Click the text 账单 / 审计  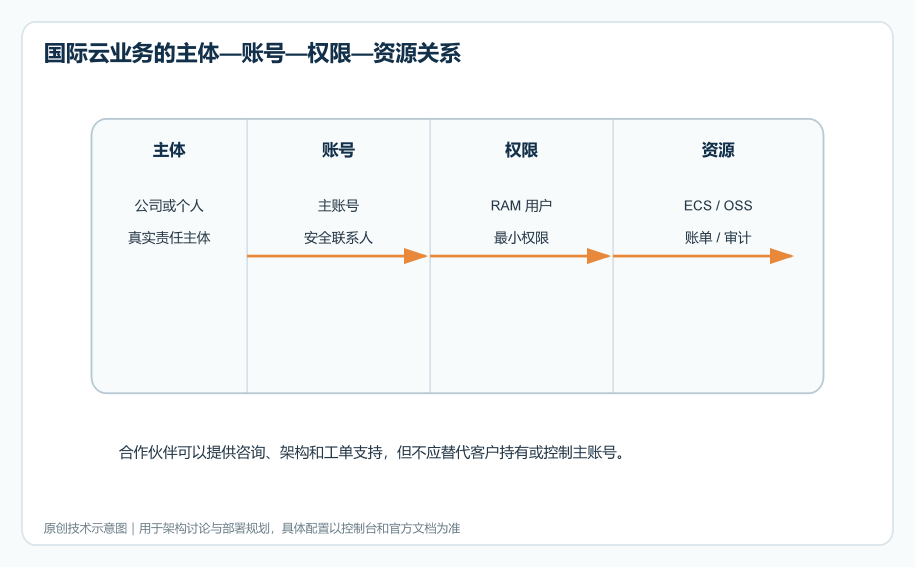tap(718, 238)
